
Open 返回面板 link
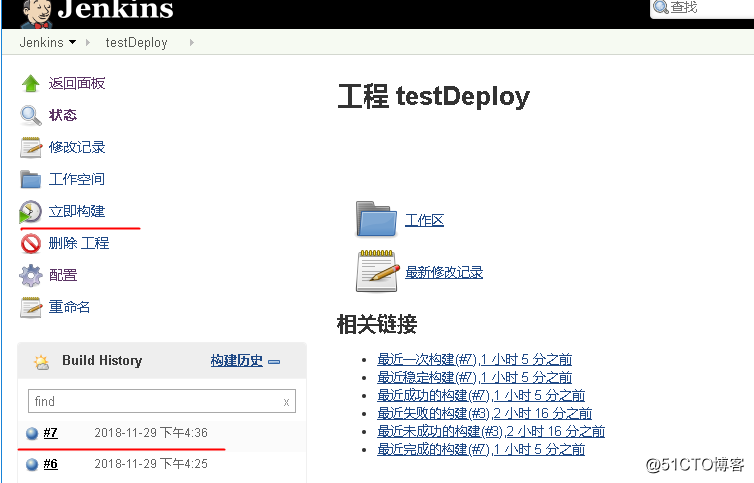[x=77, y=83]
